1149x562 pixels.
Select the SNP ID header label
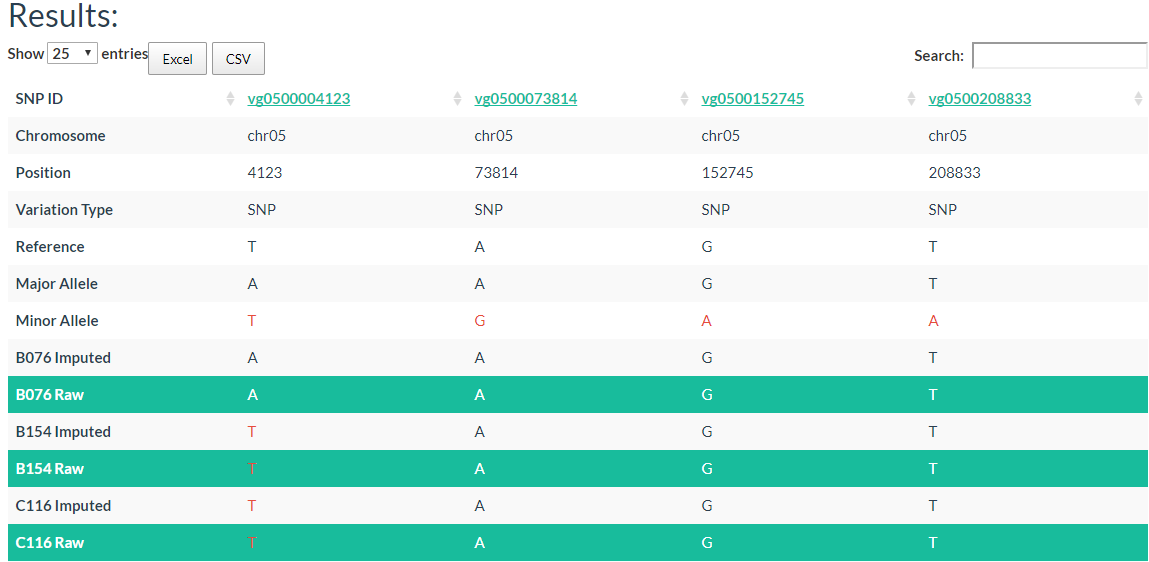[x=39, y=99]
